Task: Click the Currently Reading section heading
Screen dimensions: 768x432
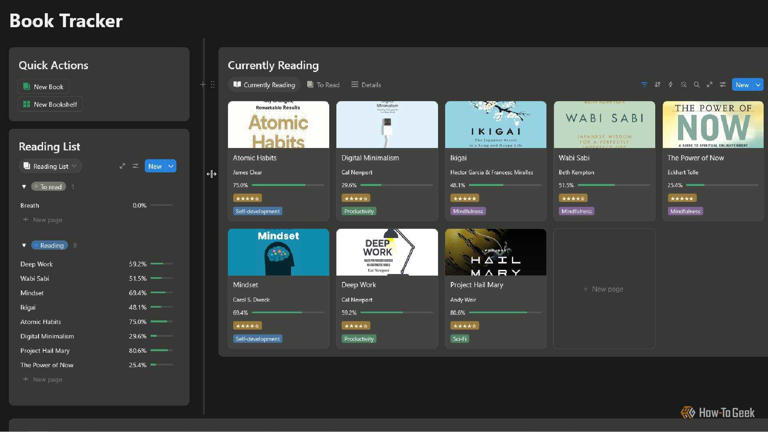Action: coord(273,65)
